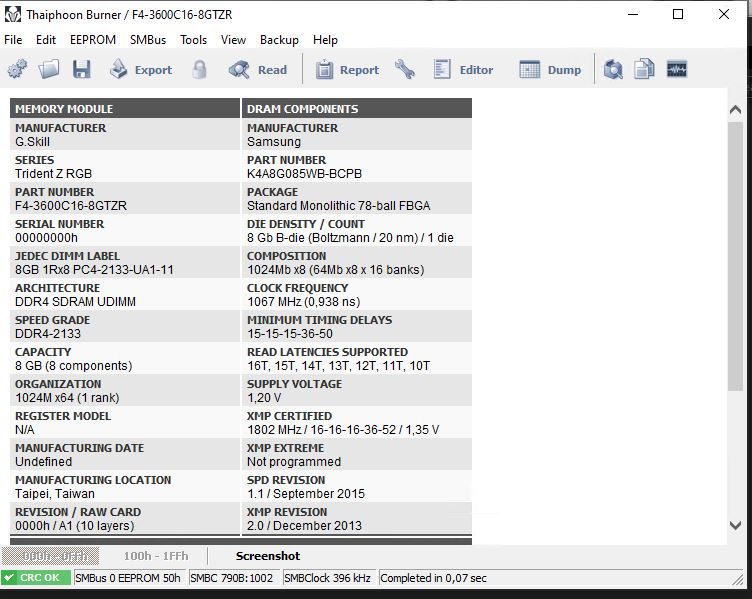Click the 8GB 1Rx8 PC4-2133-UA1-11 label
Image resolution: width=752 pixels, height=599 pixels.
click(x=94, y=270)
